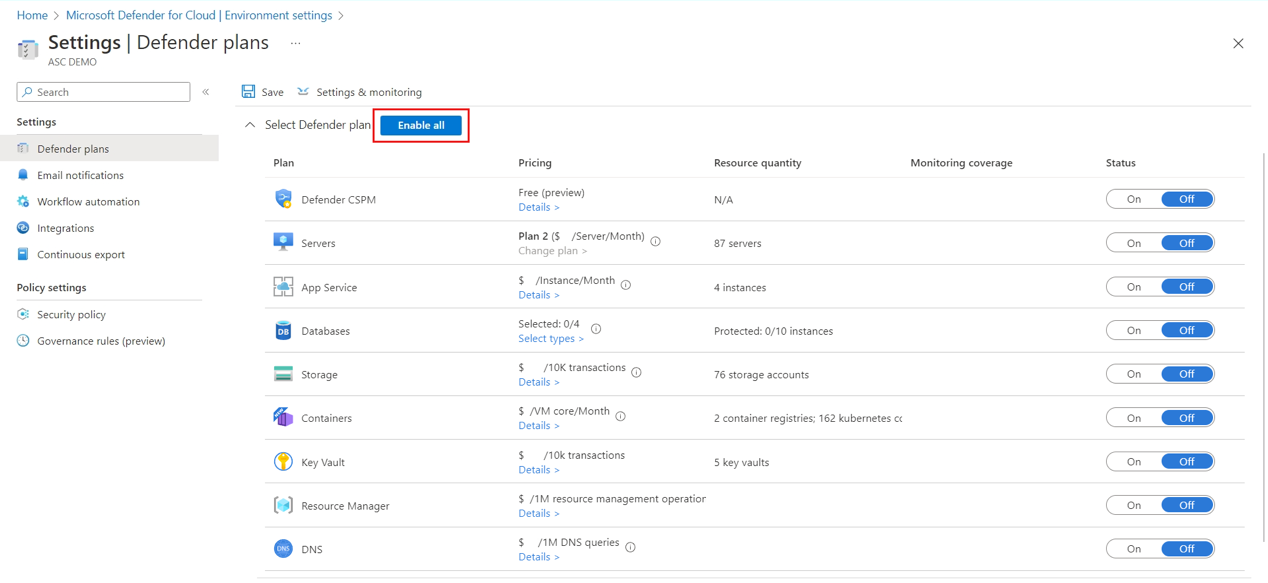Click the Containers plan icon

pyautogui.click(x=283, y=417)
